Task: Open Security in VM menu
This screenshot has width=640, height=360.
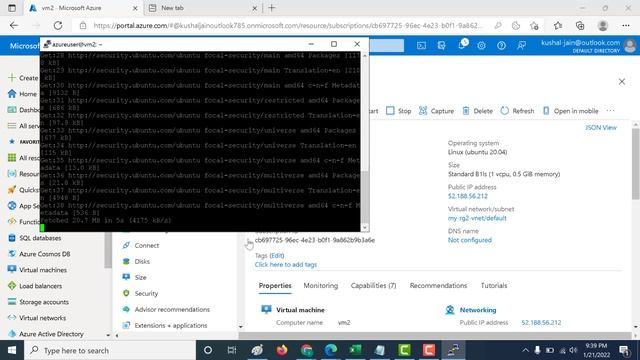Action: (x=146, y=293)
